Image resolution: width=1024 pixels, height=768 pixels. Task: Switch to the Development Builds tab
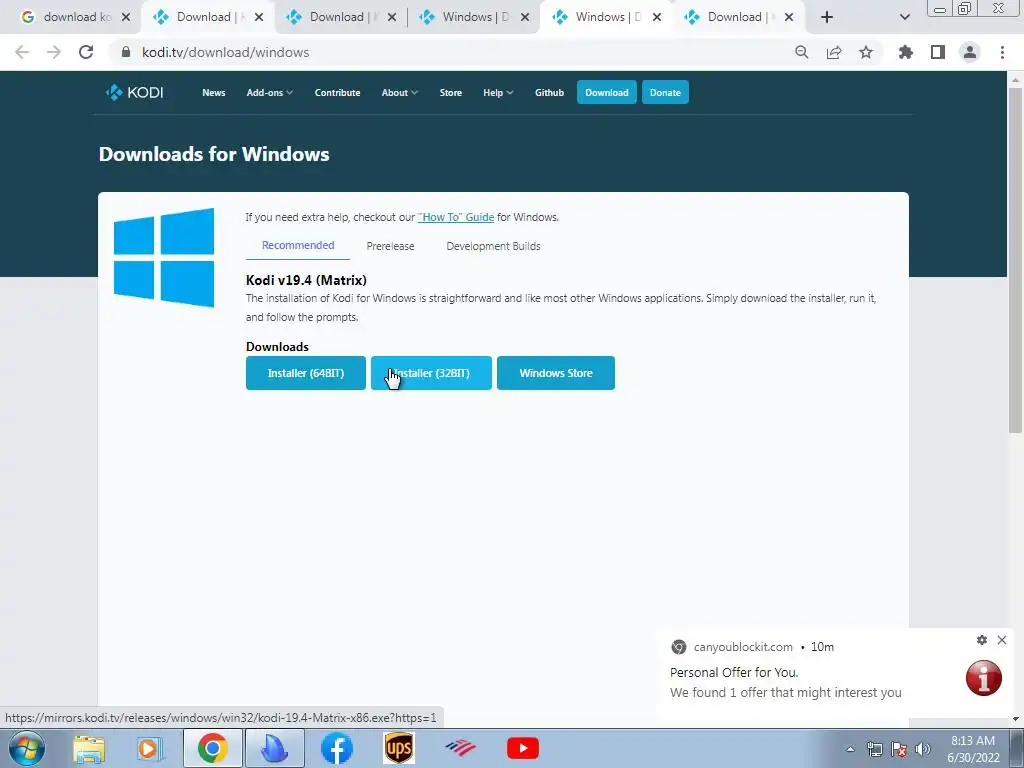[x=494, y=246]
